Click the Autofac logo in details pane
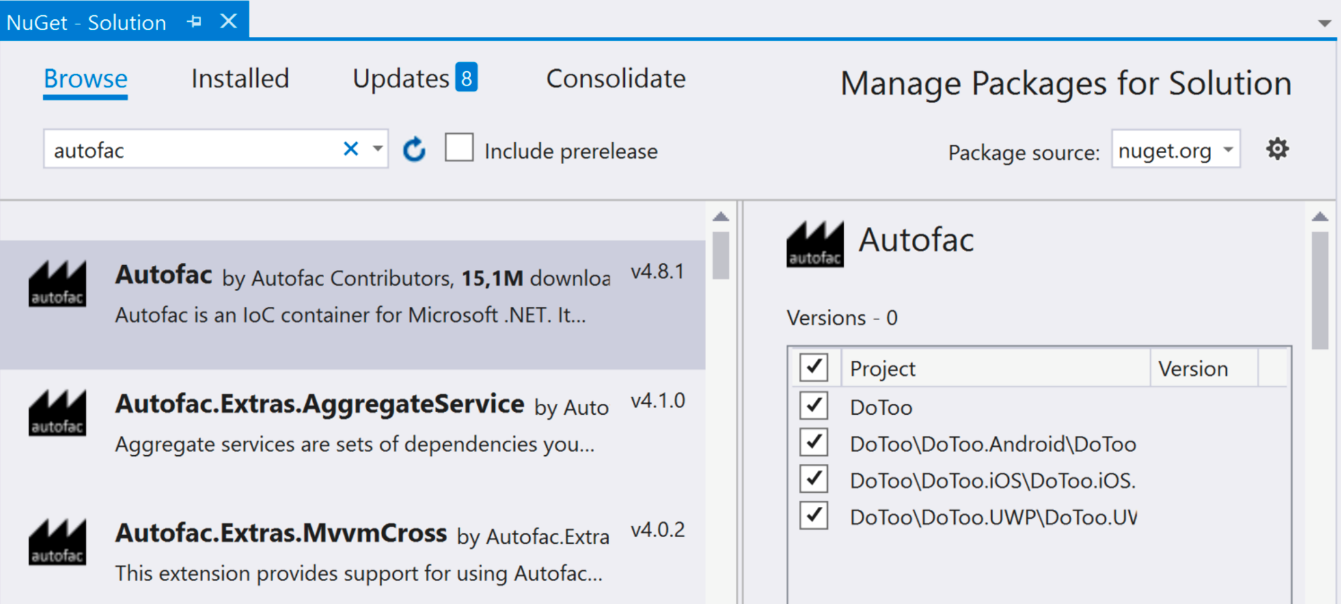This screenshot has width=1341, height=604. pyautogui.click(x=815, y=243)
